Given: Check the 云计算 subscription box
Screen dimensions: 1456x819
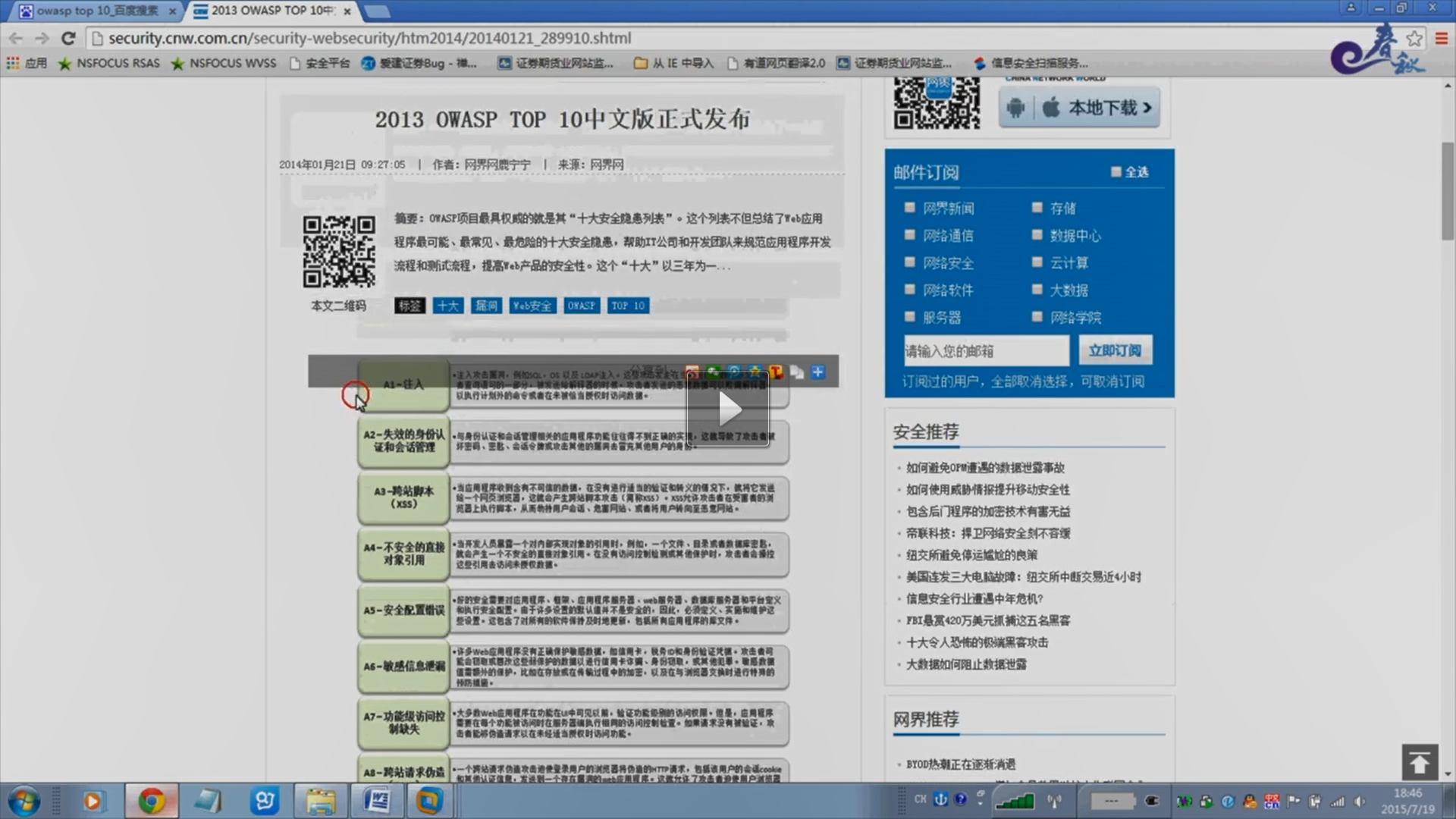Looking at the screenshot, I should (1037, 262).
